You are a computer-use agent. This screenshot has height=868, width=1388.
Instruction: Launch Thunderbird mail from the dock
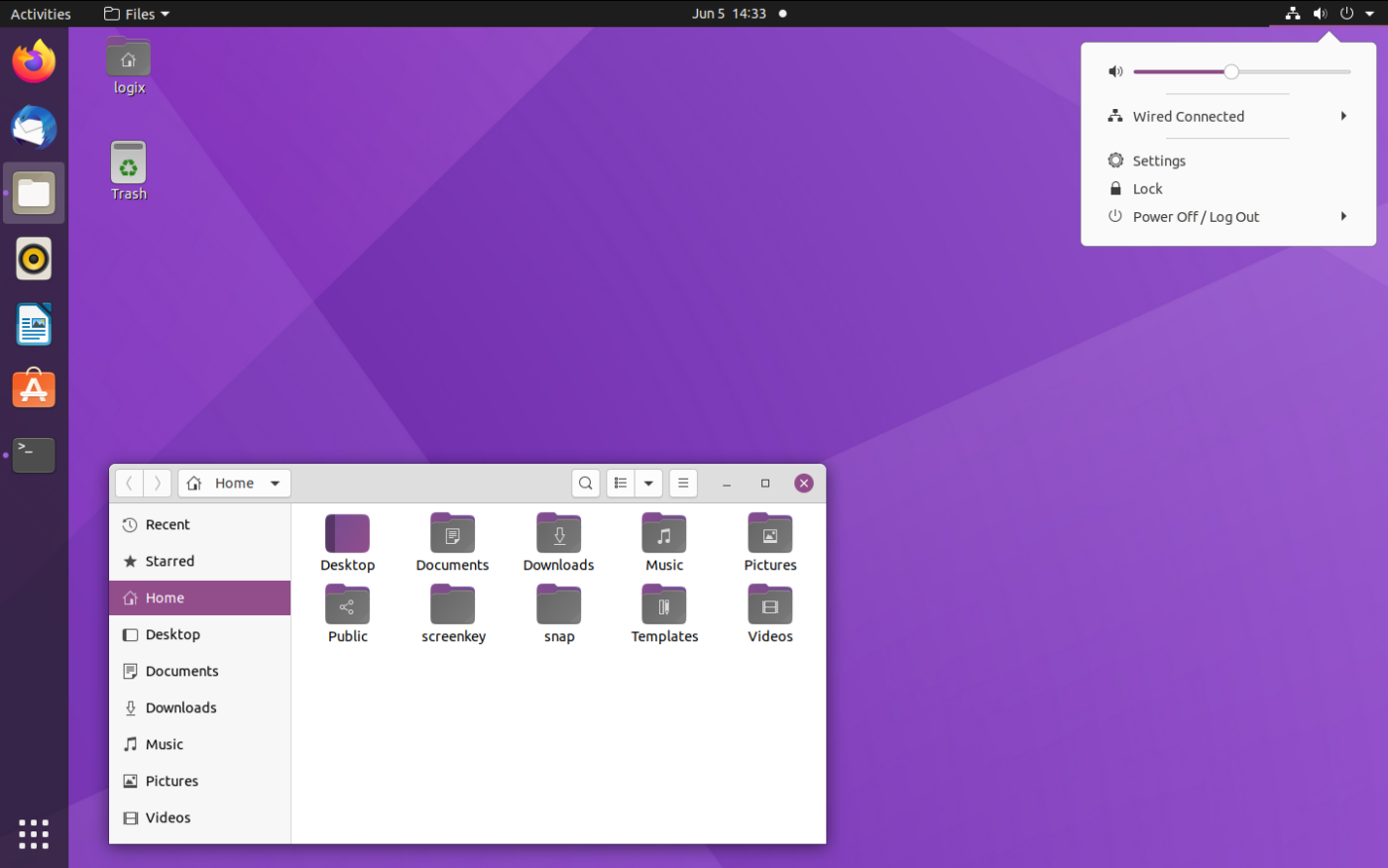[34, 128]
